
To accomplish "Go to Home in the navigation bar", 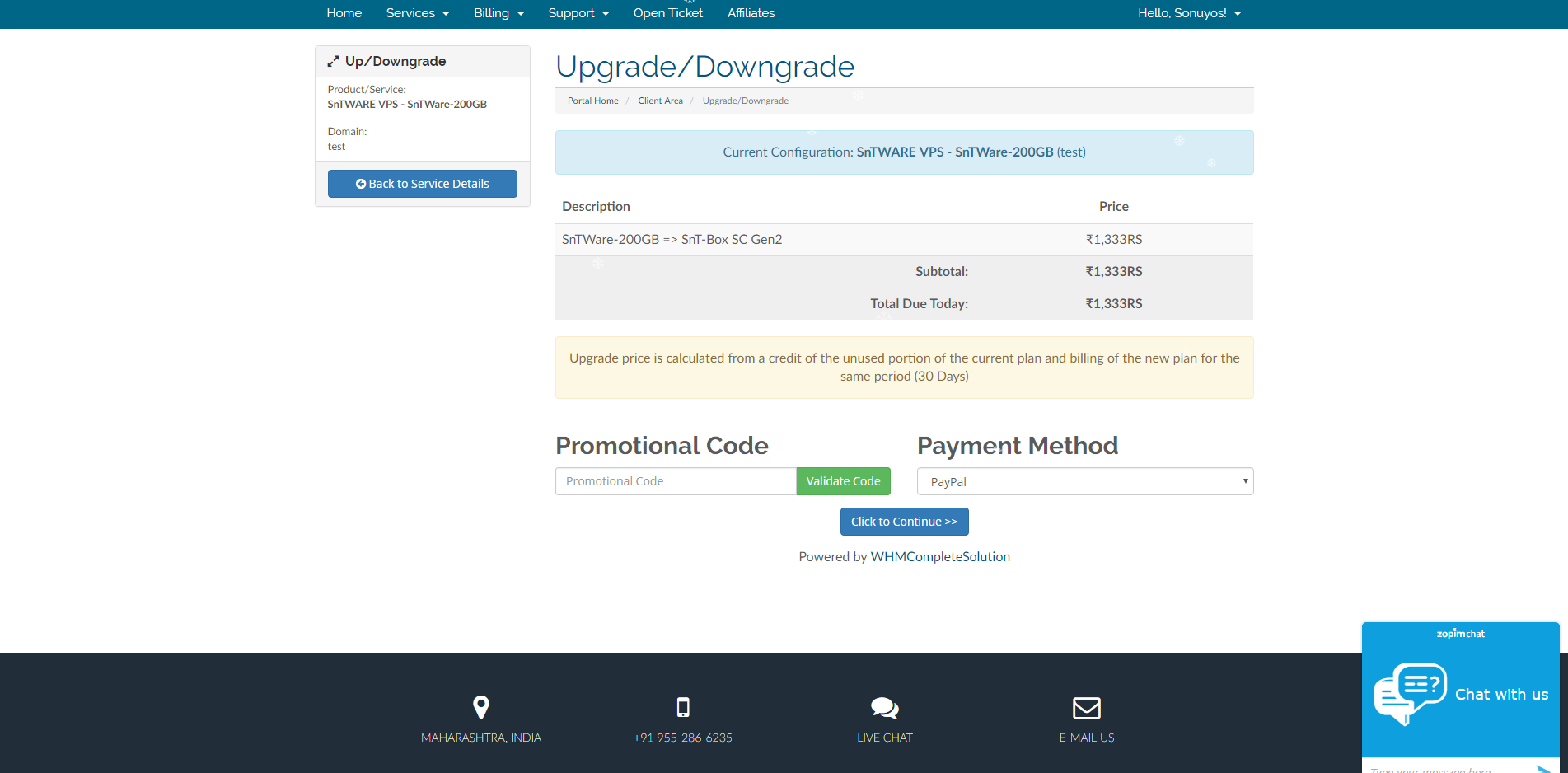I will [344, 13].
